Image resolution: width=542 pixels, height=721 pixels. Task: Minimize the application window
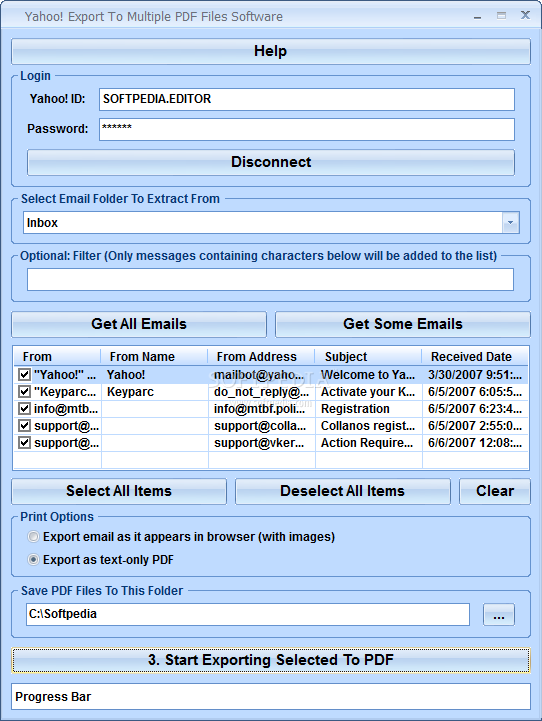click(x=478, y=16)
